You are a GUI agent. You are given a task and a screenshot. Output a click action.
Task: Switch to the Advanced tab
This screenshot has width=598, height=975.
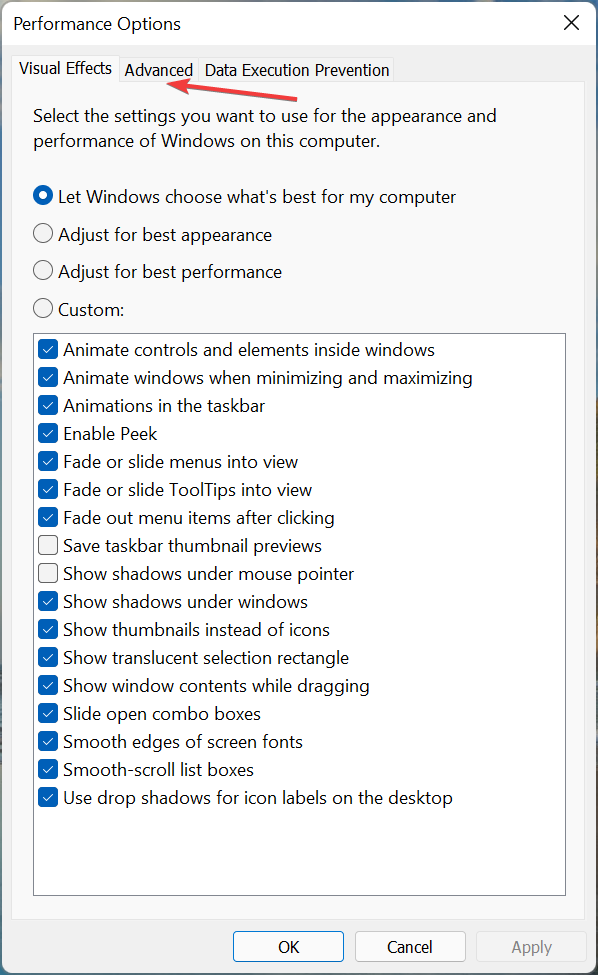158,70
